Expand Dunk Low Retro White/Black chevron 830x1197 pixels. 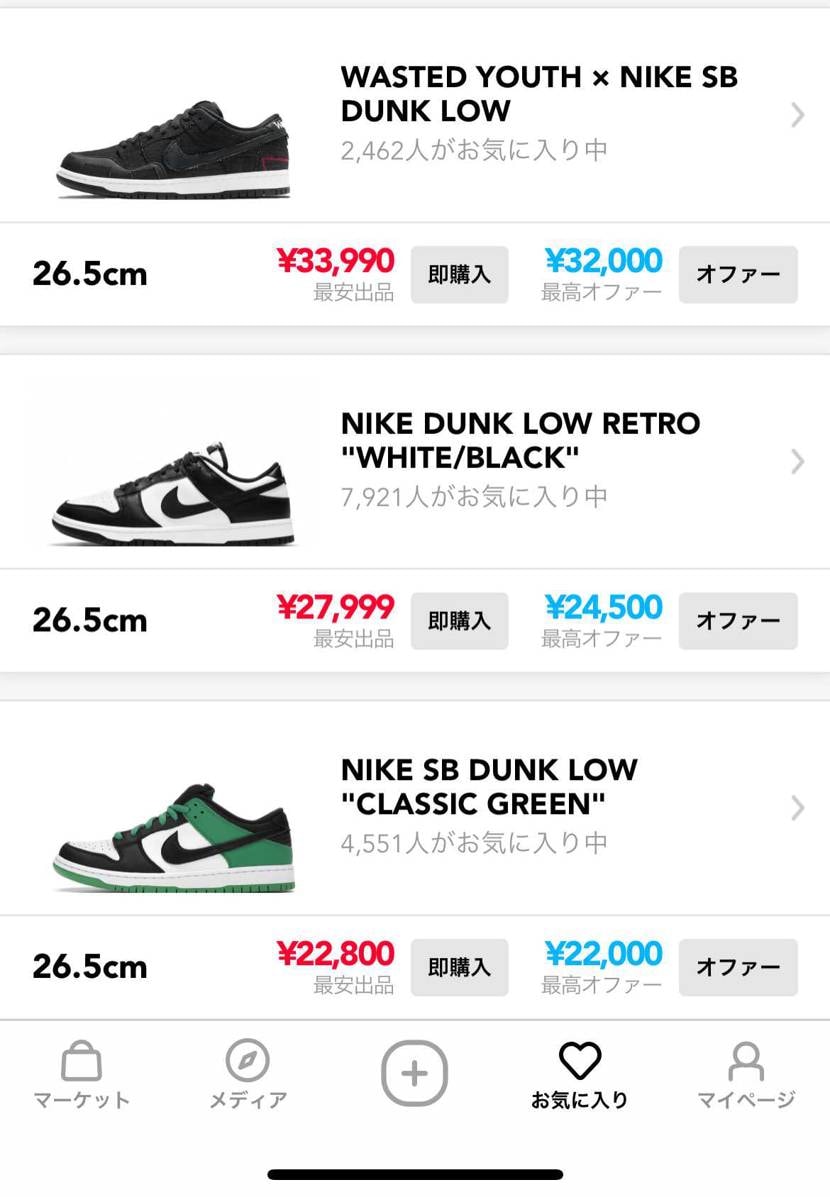pos(797,462)
